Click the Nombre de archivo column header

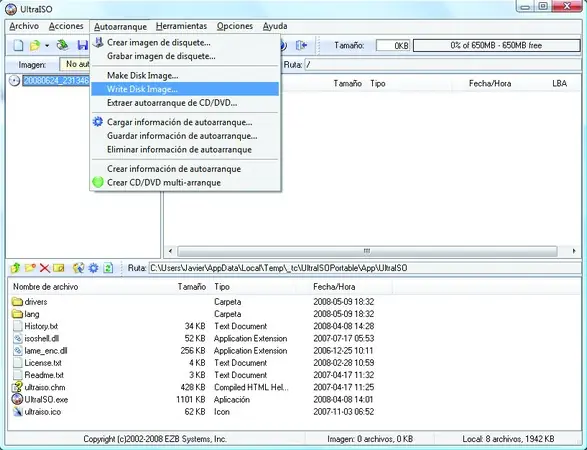46,287
